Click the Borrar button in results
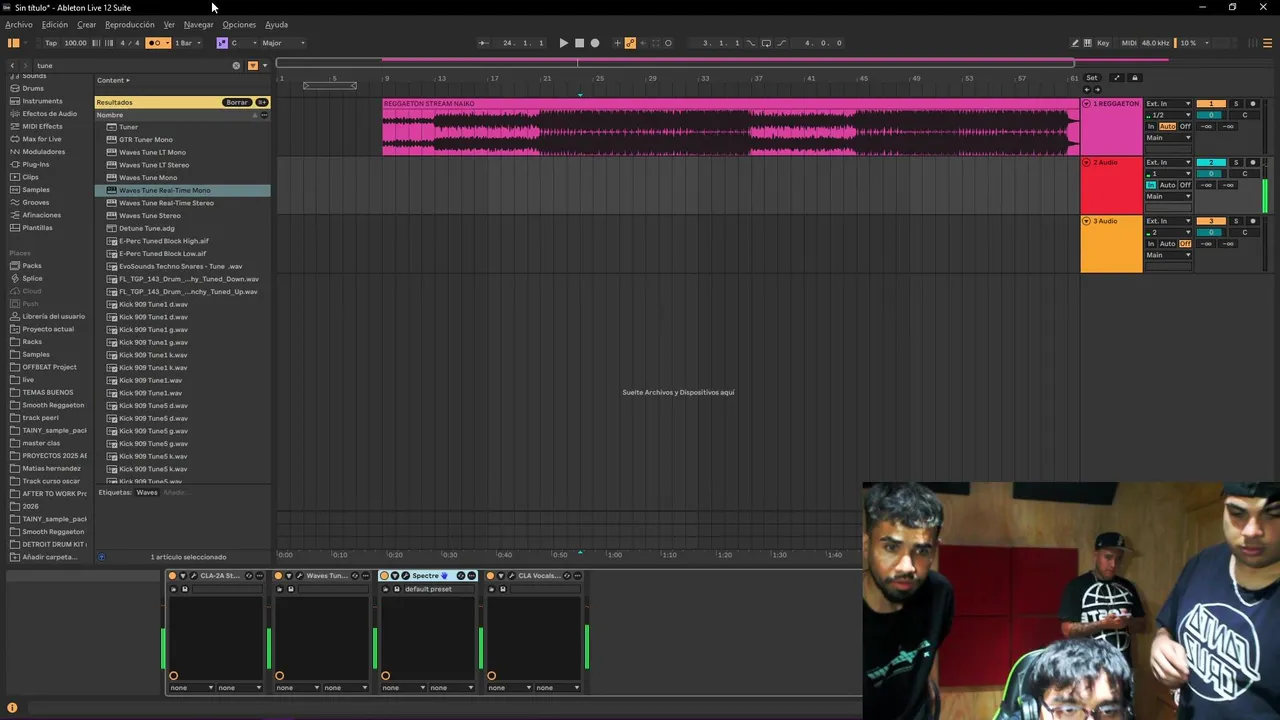Image resolution: width=1280 pixels, height=720 pixels. tap(237, 102)
